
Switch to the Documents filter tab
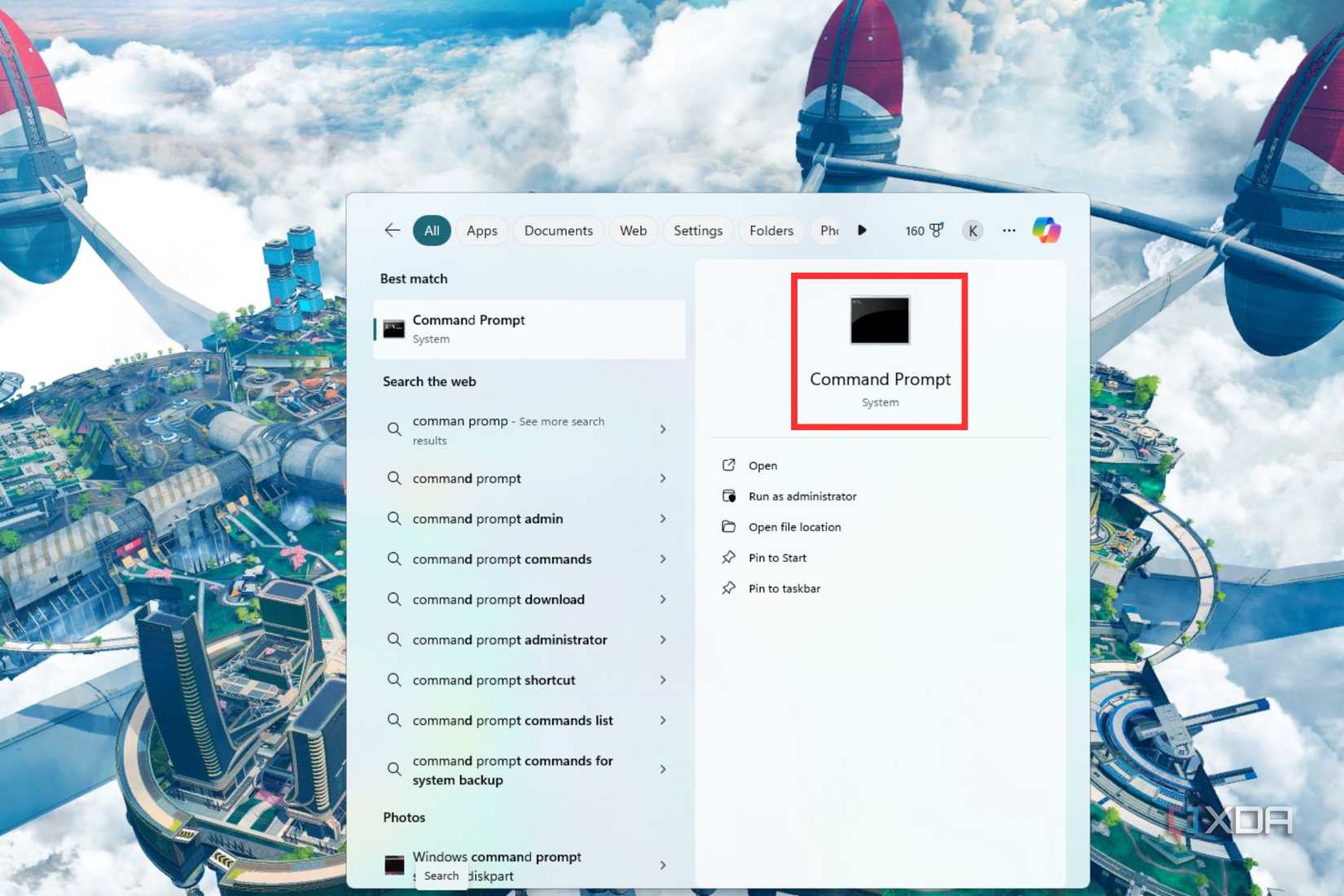pos(559,231)
